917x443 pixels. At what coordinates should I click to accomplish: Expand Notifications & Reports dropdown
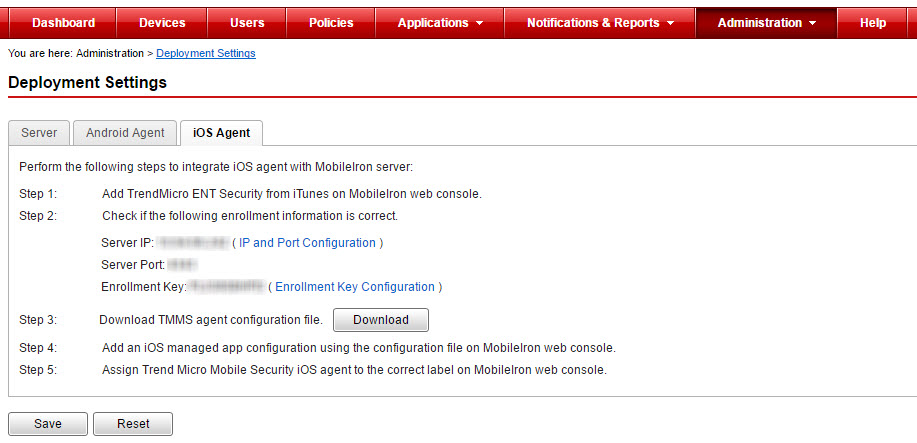[599, 23]
